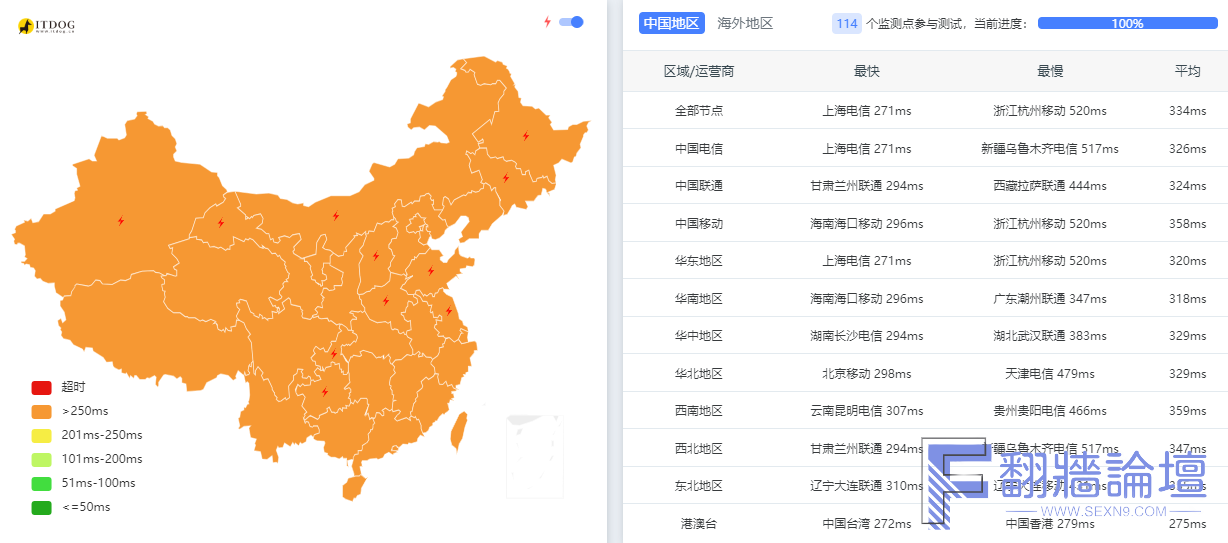Click the lightning icon beside the toggle
Image resolution: width=1228 pixels, height=543 pixels.
(547, 22)
